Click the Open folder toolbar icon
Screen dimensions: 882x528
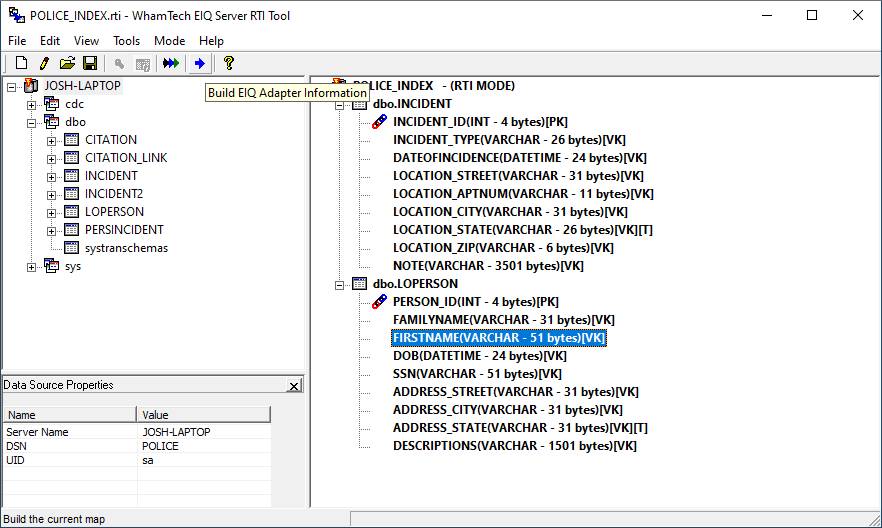[x=67, y=63]
